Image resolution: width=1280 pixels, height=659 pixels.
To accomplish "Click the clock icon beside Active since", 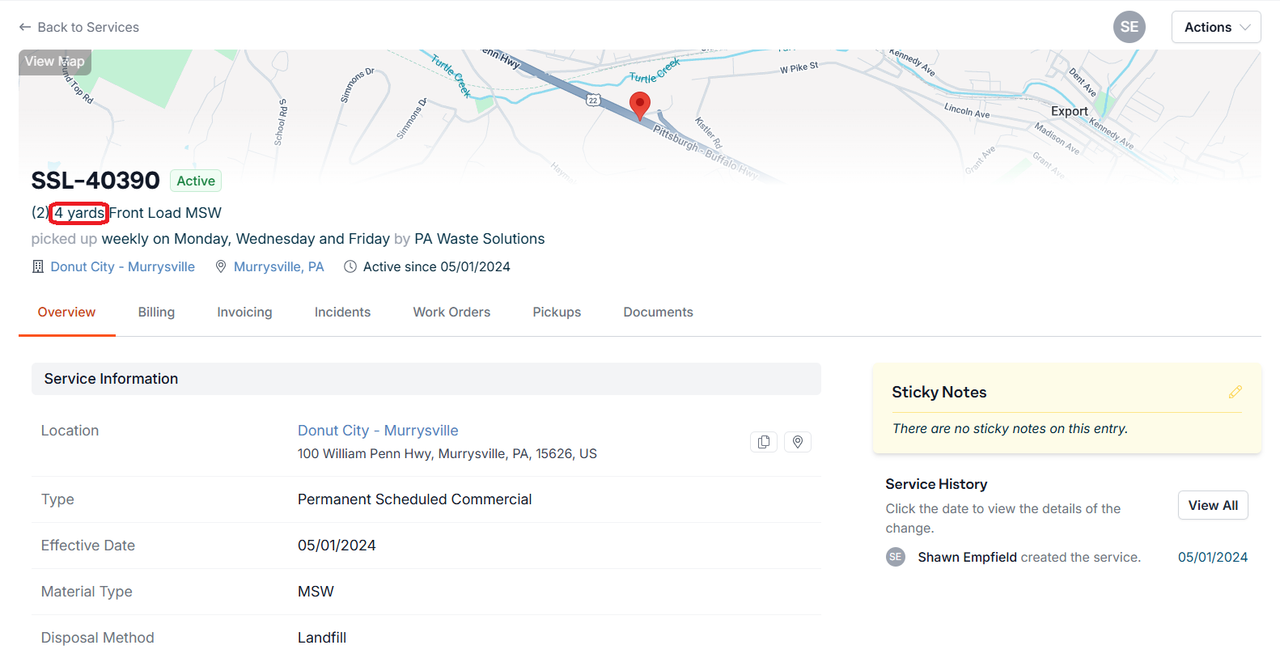I will [x=350, y=267].
